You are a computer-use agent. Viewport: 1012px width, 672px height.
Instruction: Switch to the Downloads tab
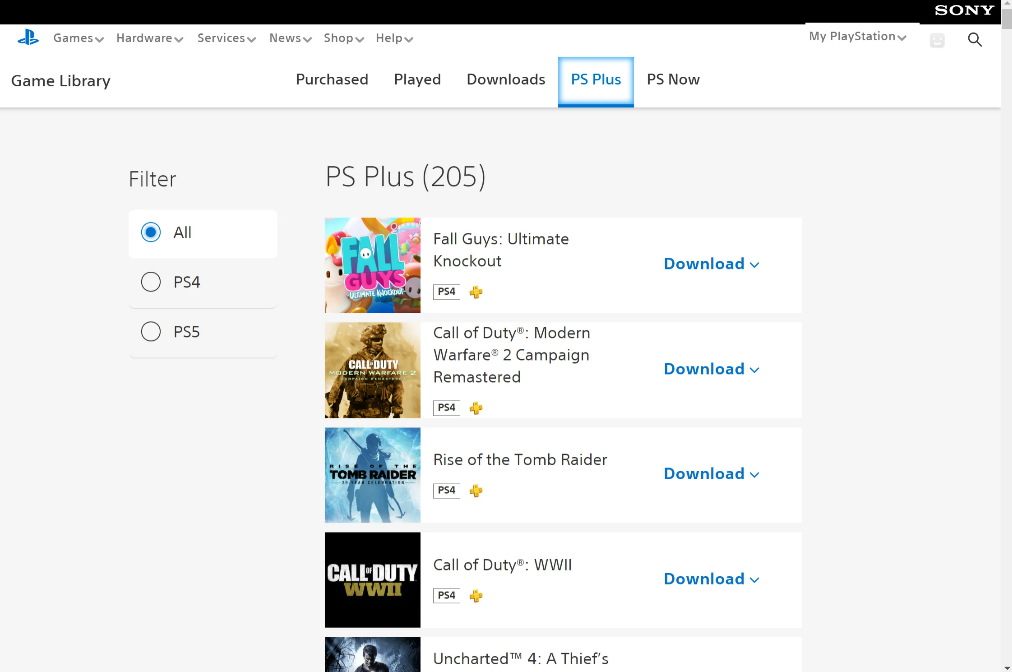point(506,79)
